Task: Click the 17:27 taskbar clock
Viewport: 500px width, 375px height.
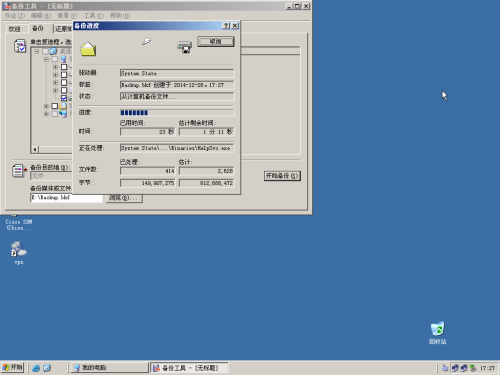Action: tap(487, 368)
